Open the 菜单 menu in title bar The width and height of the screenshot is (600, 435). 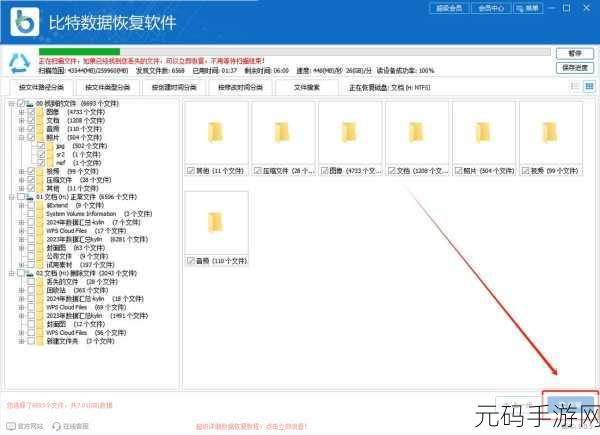click(528, 8)
